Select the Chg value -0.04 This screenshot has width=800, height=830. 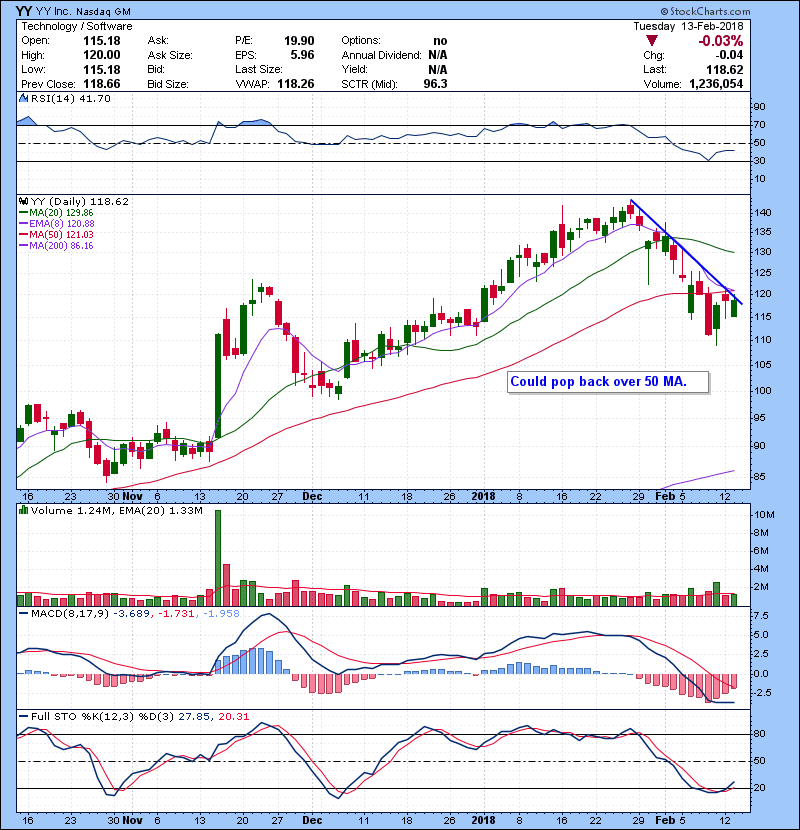tap(730, 55)
